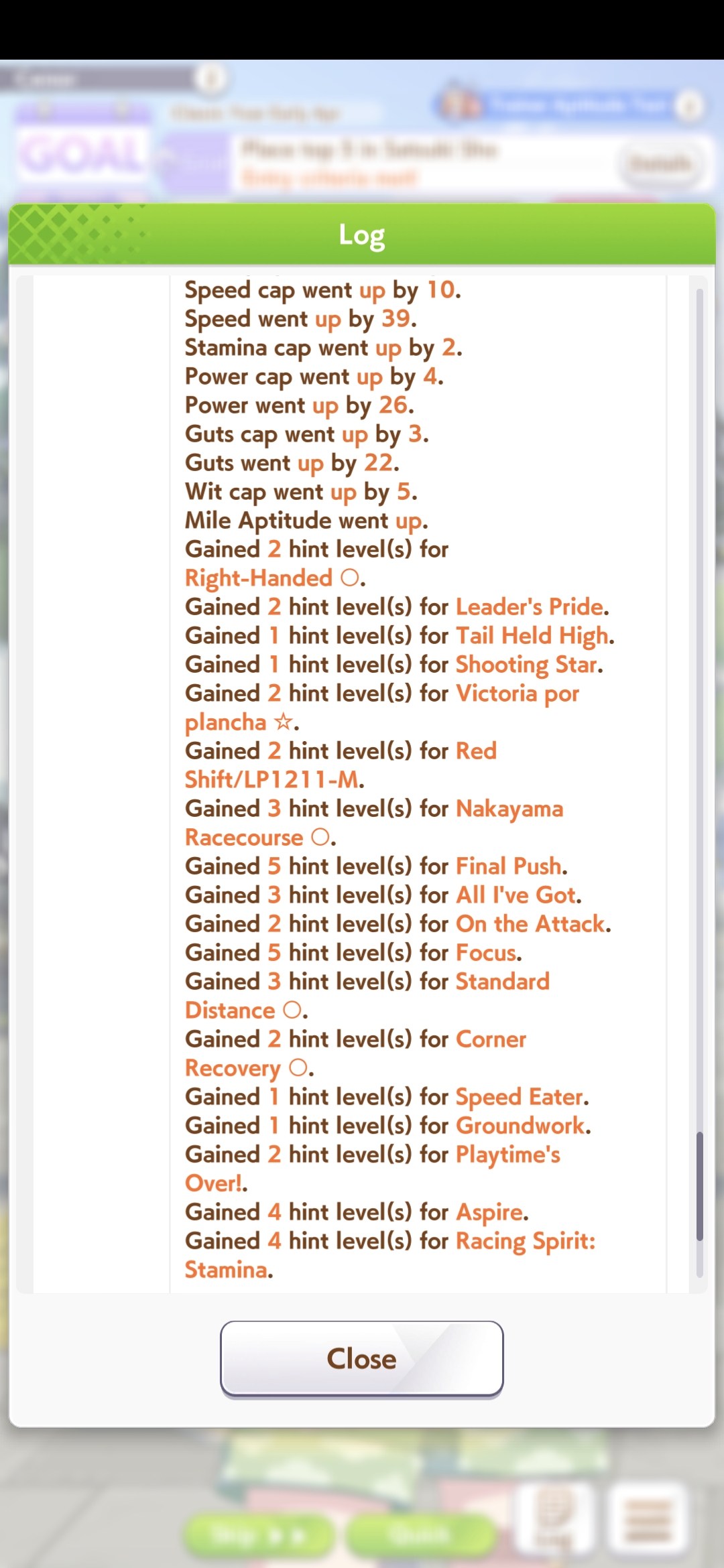Tap round icon at Aptitude Test banner end
This screenshot has width=724, height=1568.
point(689,105)
